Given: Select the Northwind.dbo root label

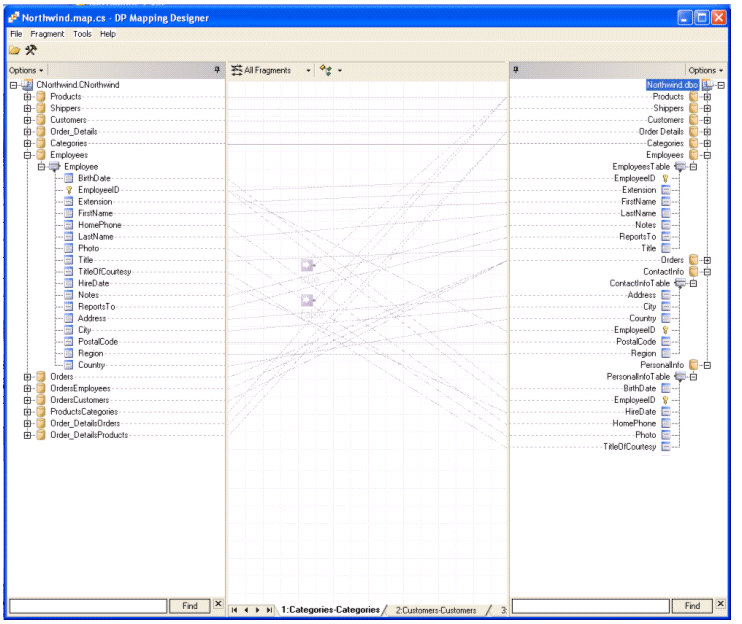Looking at the screenshot, I should [672, 85].
